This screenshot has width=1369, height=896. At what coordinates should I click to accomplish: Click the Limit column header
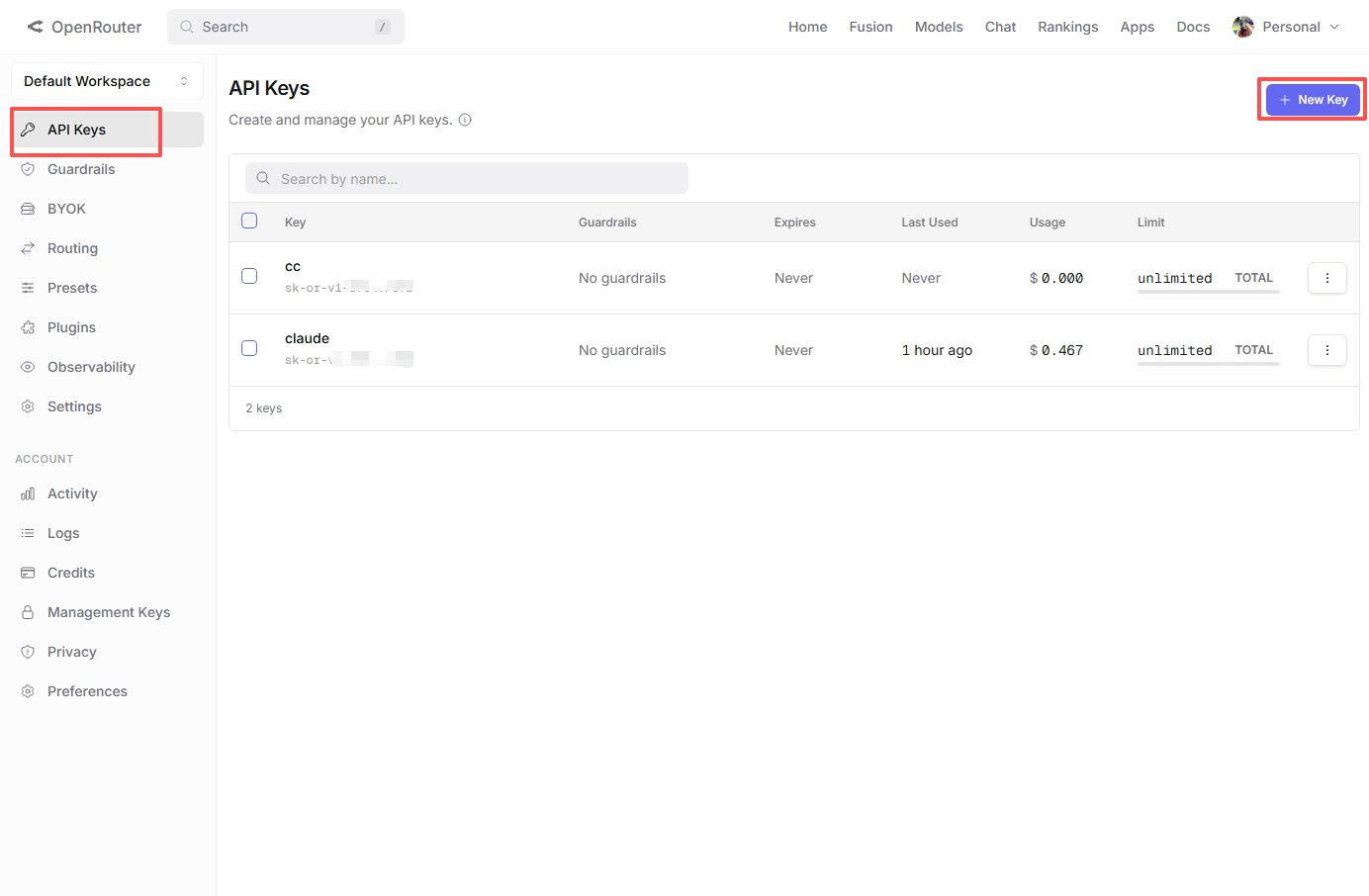[x=1151, y=223]
